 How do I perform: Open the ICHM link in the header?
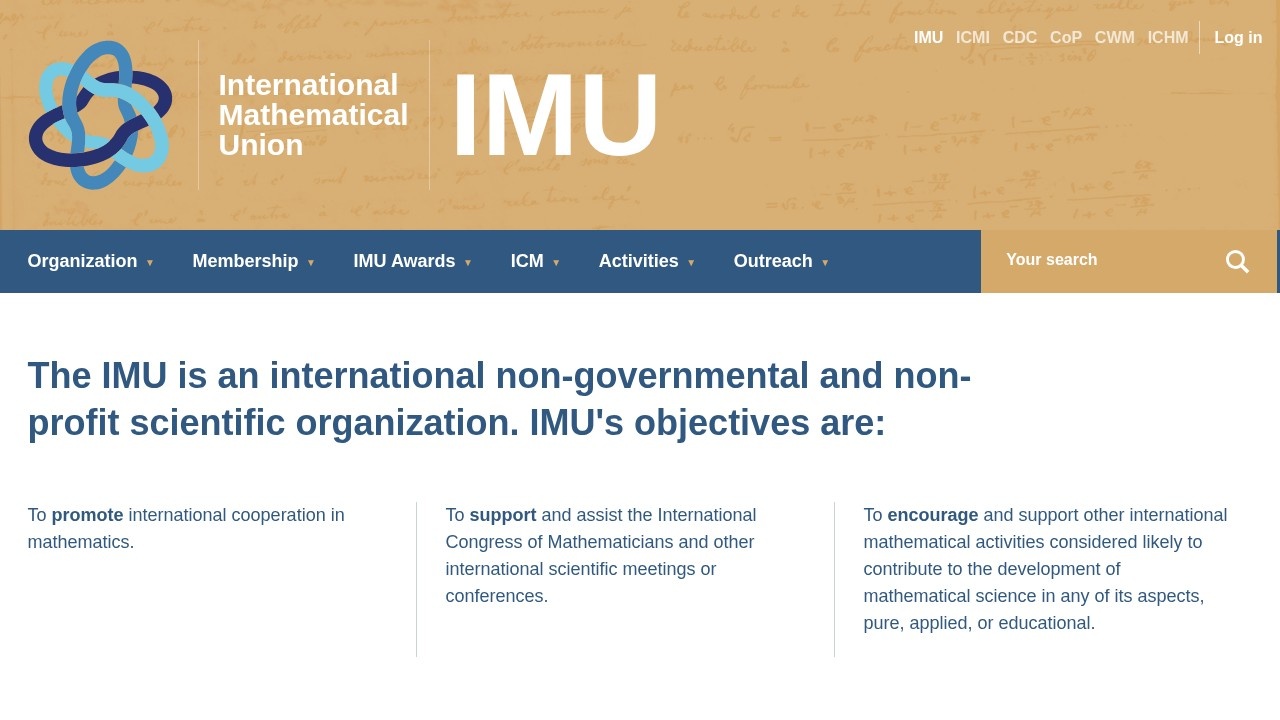coord(1167,38)
